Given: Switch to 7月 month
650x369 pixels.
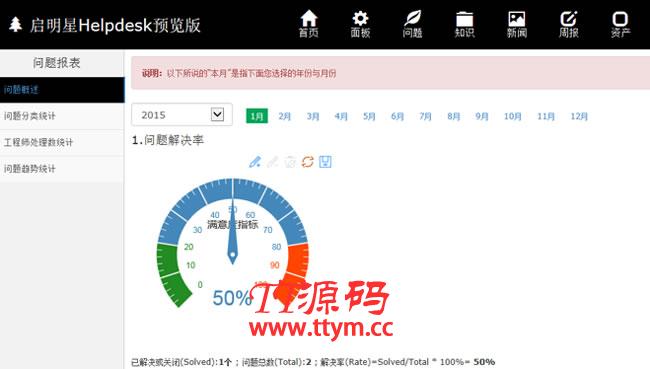Looking at the screenshot, I should pos(426,116).
